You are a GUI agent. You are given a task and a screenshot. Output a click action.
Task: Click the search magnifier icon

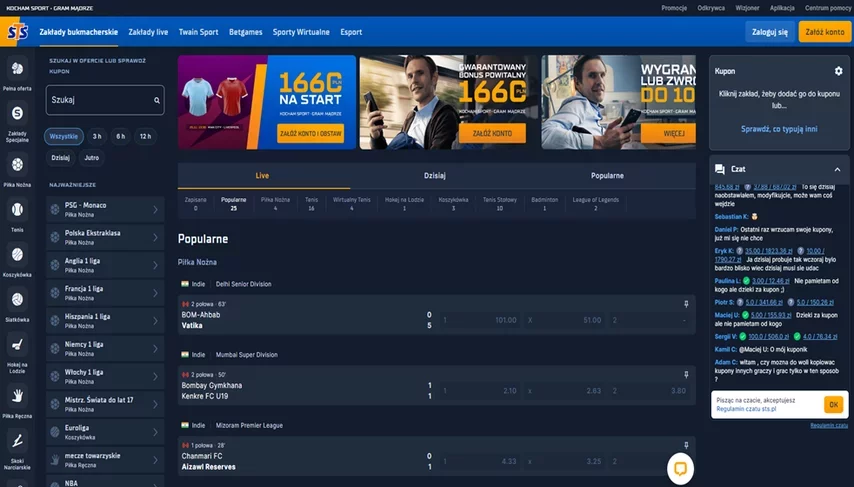(157, 100)
